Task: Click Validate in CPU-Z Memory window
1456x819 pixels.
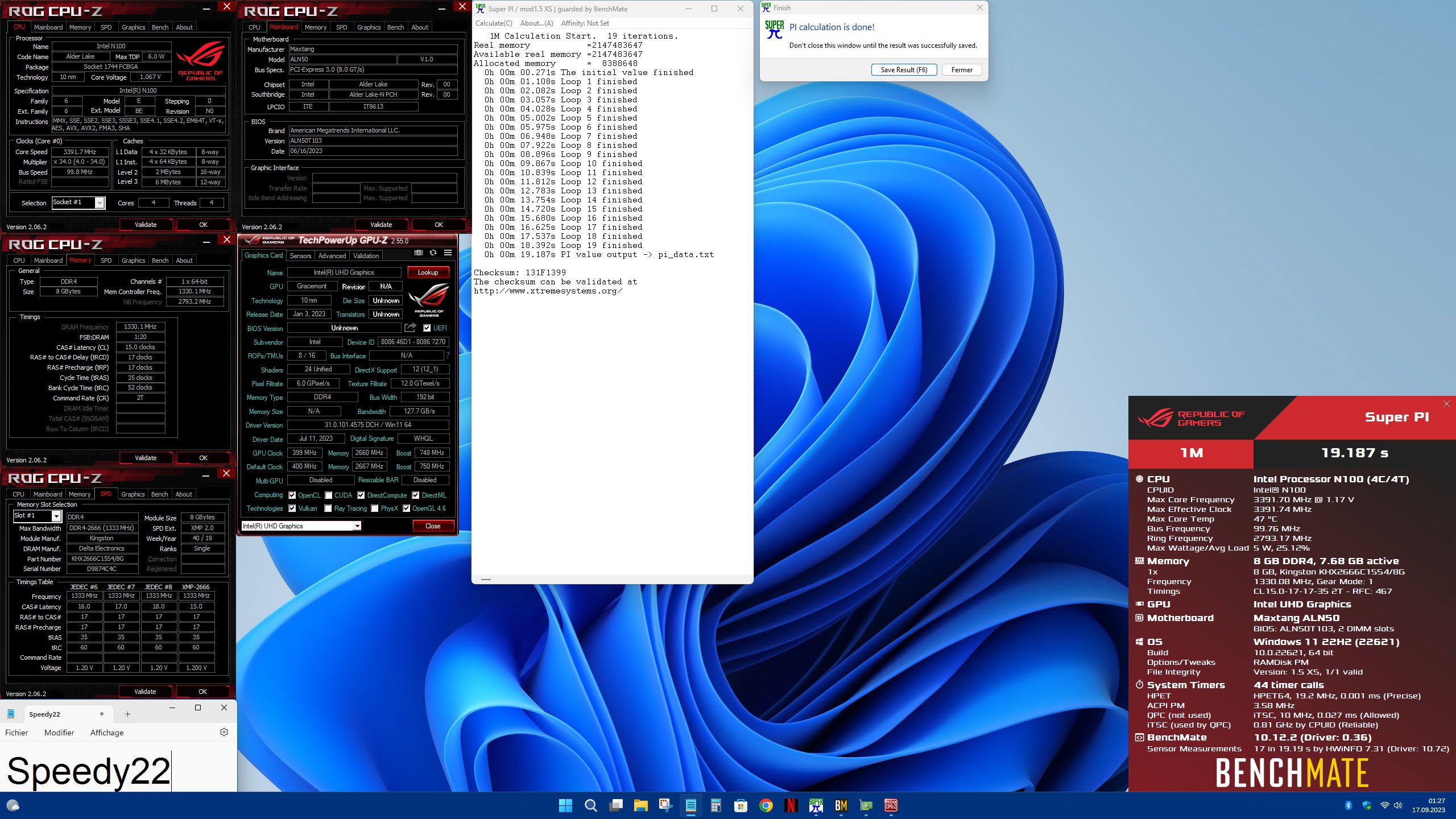Action: point(146,458)
